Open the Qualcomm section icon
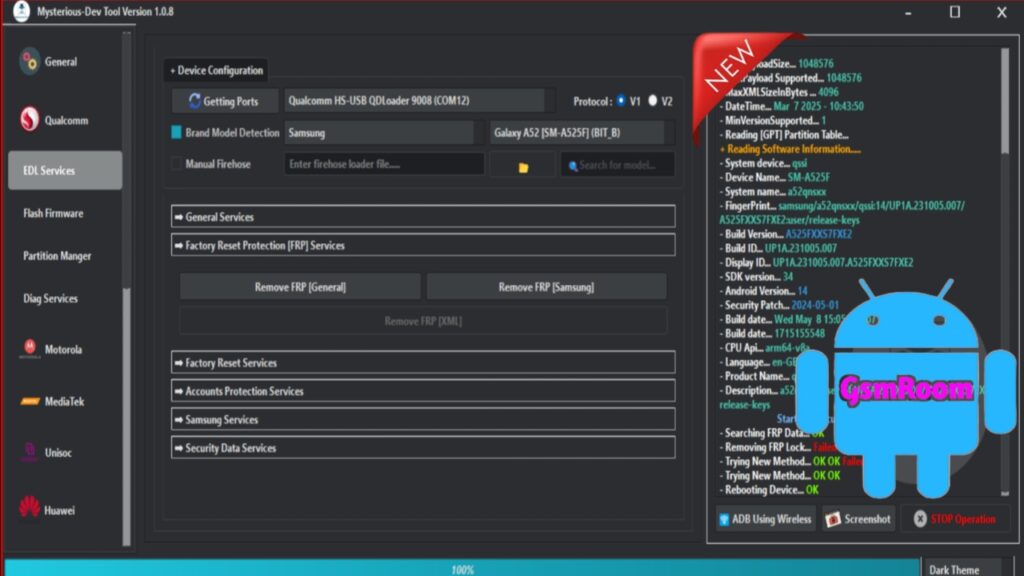Viewport: 1024px width, 576px height. 29,120
